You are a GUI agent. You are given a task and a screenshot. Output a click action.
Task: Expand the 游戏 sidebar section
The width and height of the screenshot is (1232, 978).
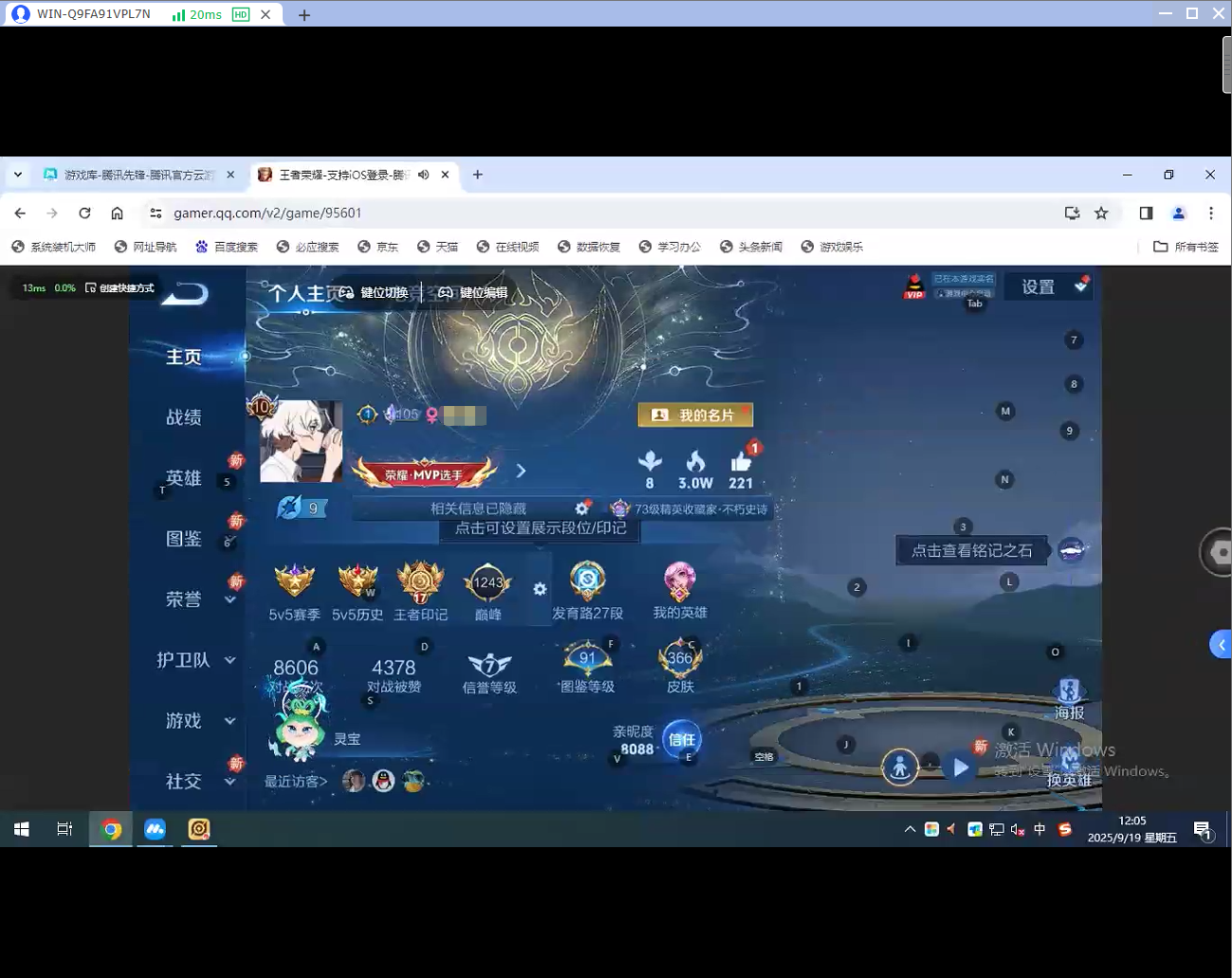coord(230,721)
